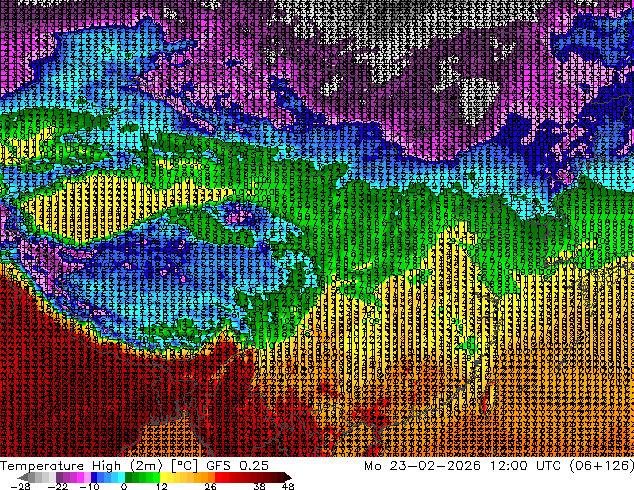Image resolution: width=634 pixels, height=490 pixels.
Task: Click the "12:00 UTC" time text
Action: 526,466
